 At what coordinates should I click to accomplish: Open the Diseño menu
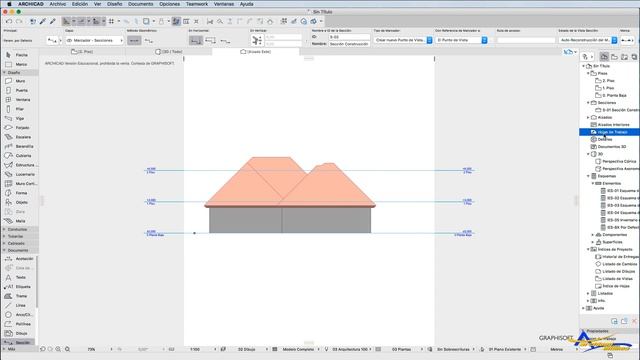[114, 4]
